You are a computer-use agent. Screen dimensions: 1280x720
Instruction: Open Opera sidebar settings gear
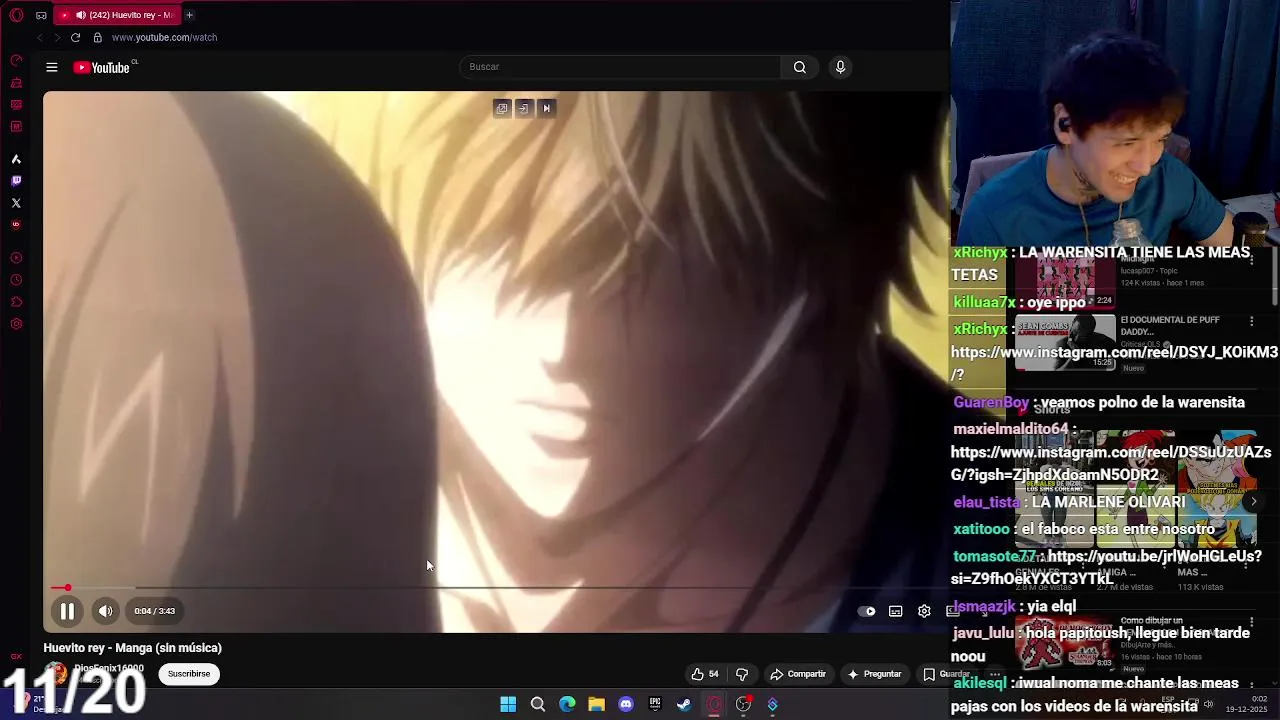pyautogui.click(x=16, y=324)
